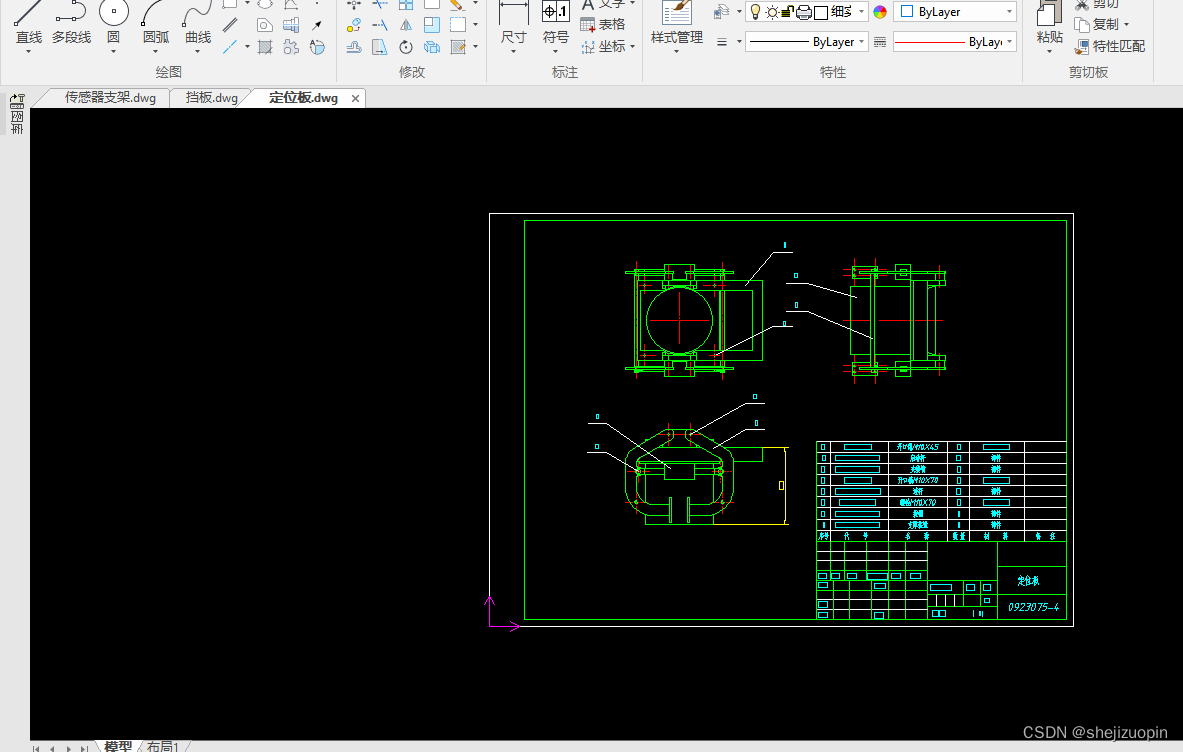Screen dimensions: 1183x752
Task: Click the offset tool icon in 修改 panel
Action: [354, 48]
